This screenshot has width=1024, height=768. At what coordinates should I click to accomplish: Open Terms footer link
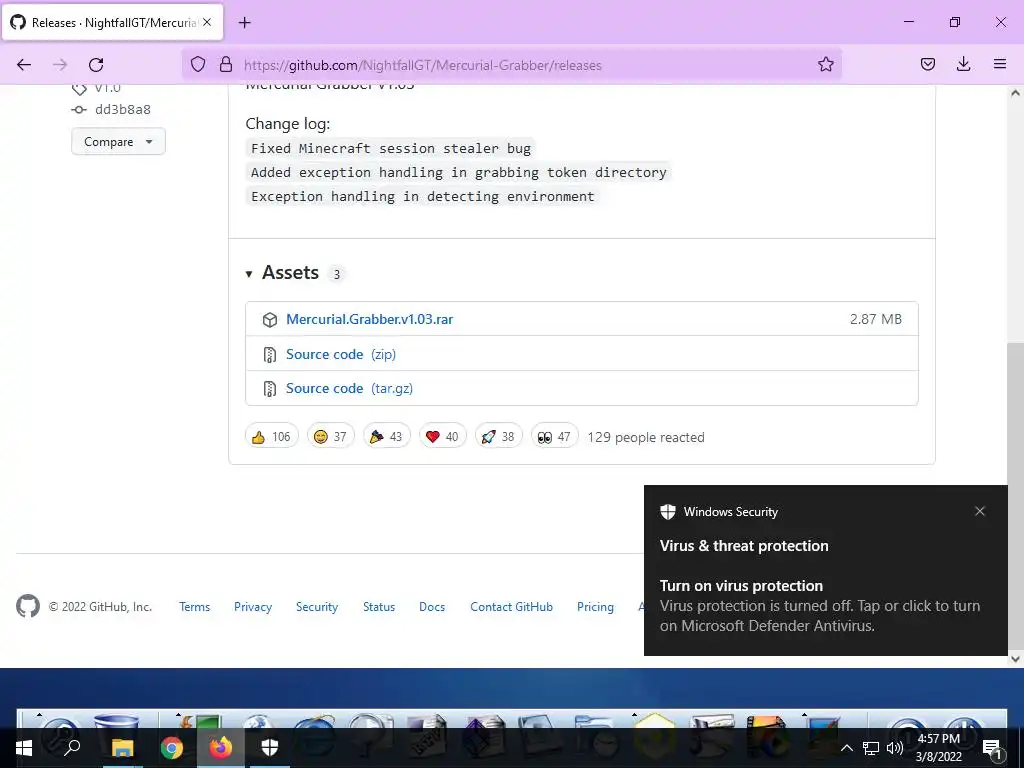tap(195, 607)
